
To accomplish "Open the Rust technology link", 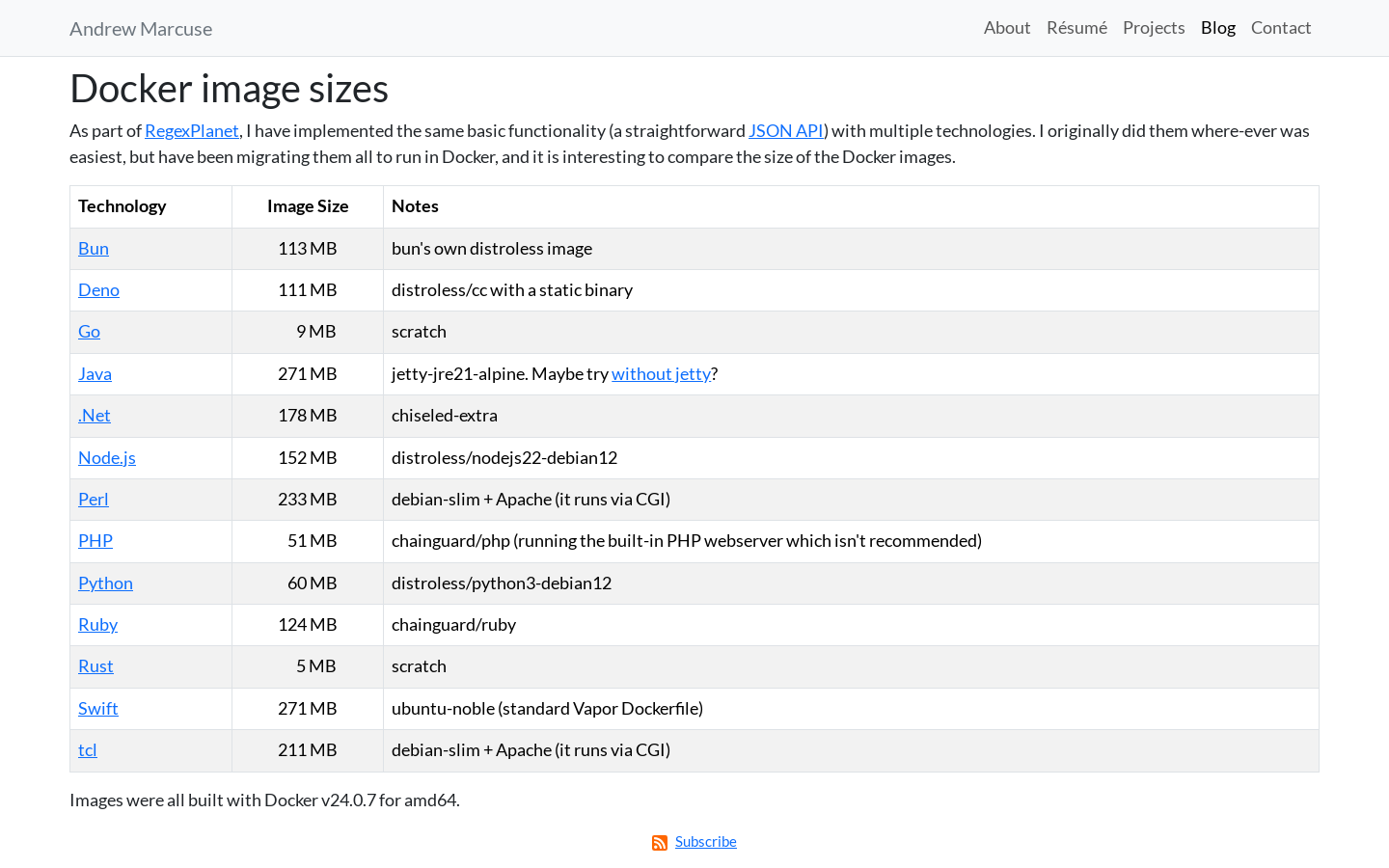I will [95, 666].
